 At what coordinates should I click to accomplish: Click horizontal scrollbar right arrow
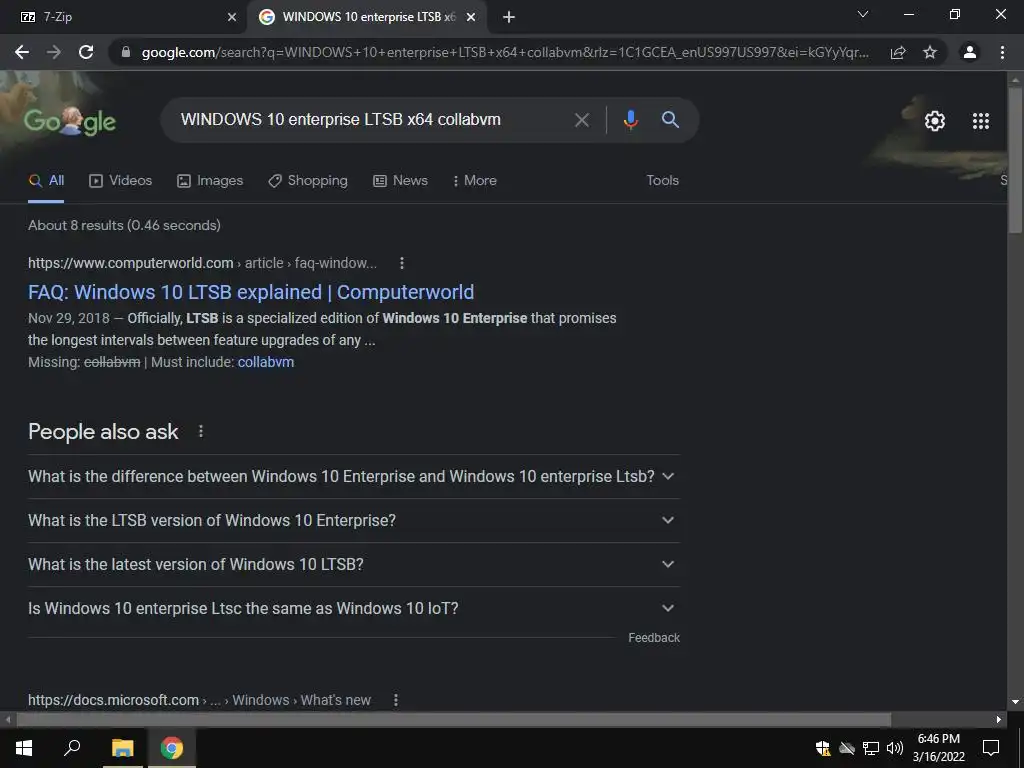[x=999, y=720]
